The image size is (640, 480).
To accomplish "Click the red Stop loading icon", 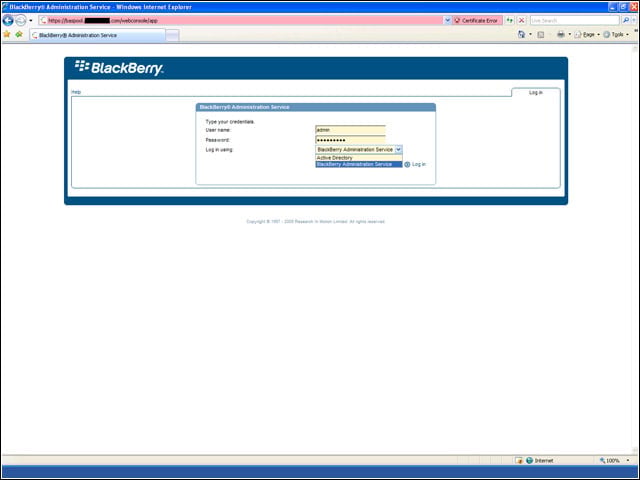I will (x=522, y=20).
